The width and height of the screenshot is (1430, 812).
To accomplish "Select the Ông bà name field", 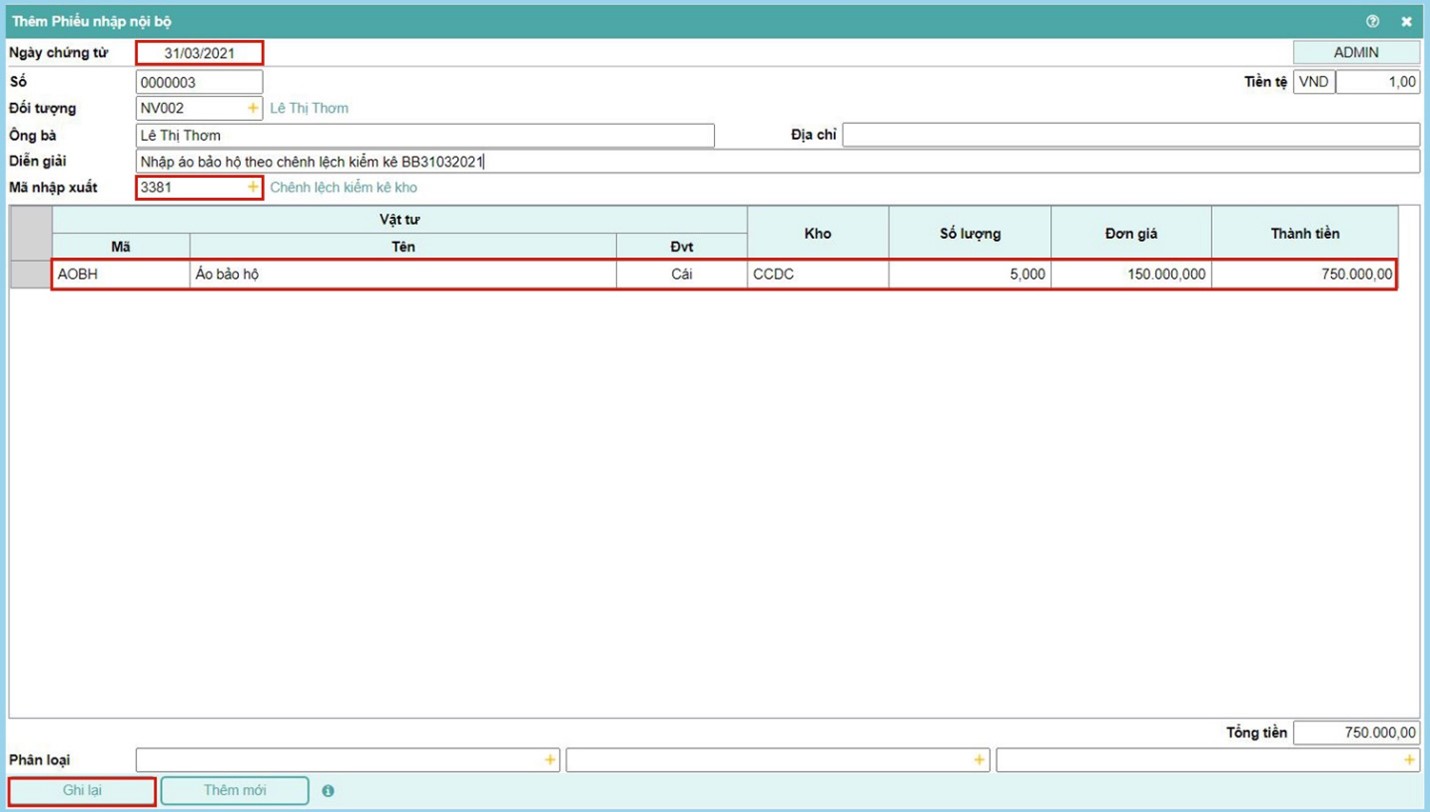I will point(424,135).
